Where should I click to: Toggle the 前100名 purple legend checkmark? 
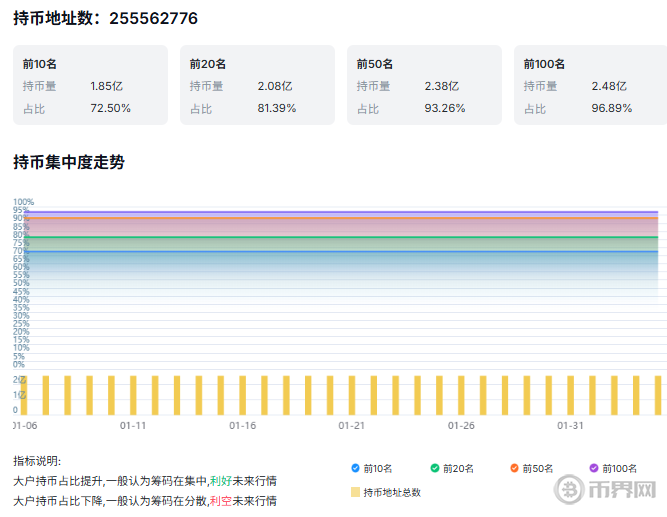click(x=594, y=468)
